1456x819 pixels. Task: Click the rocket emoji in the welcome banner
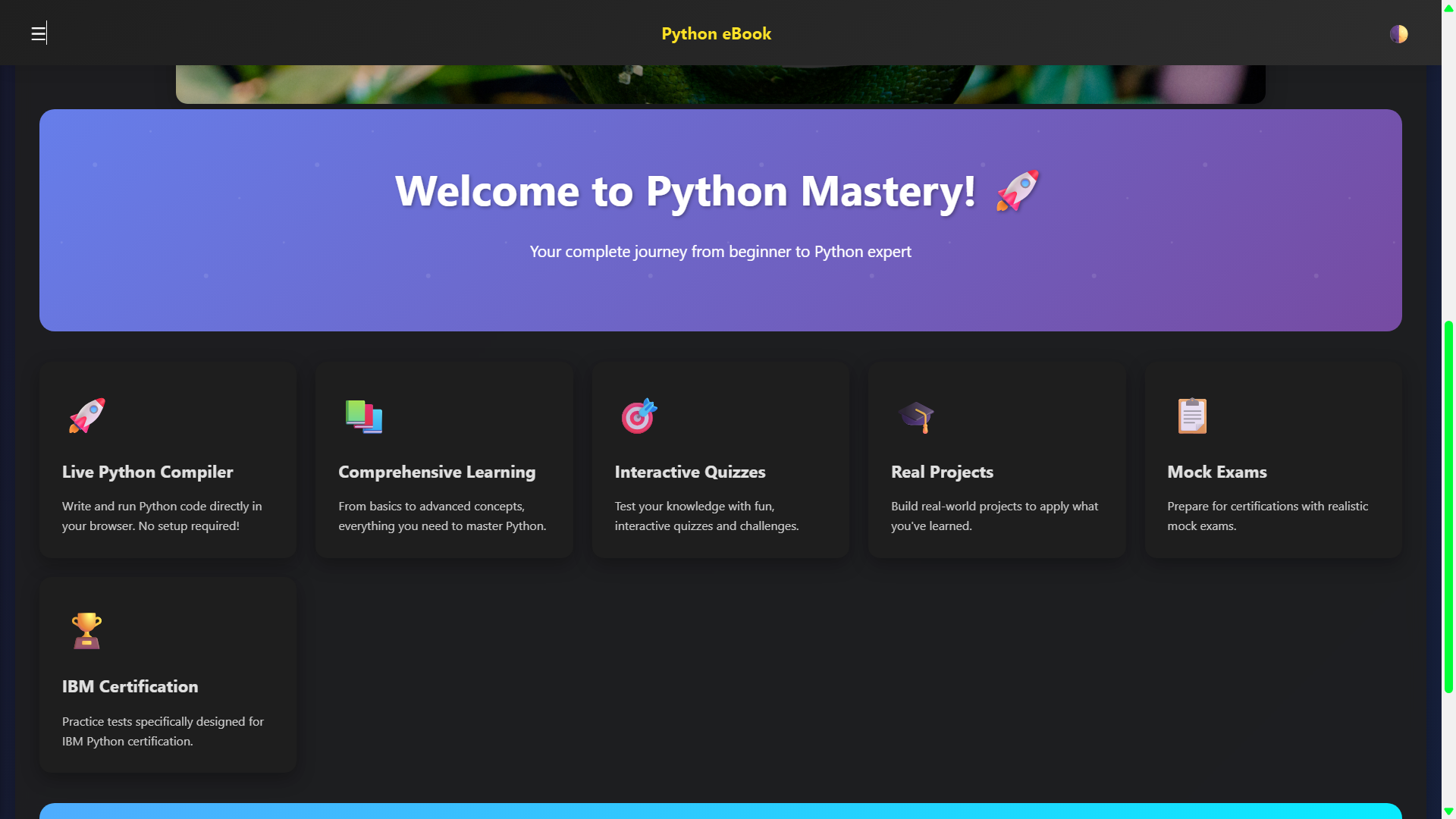click(1017, 190)
